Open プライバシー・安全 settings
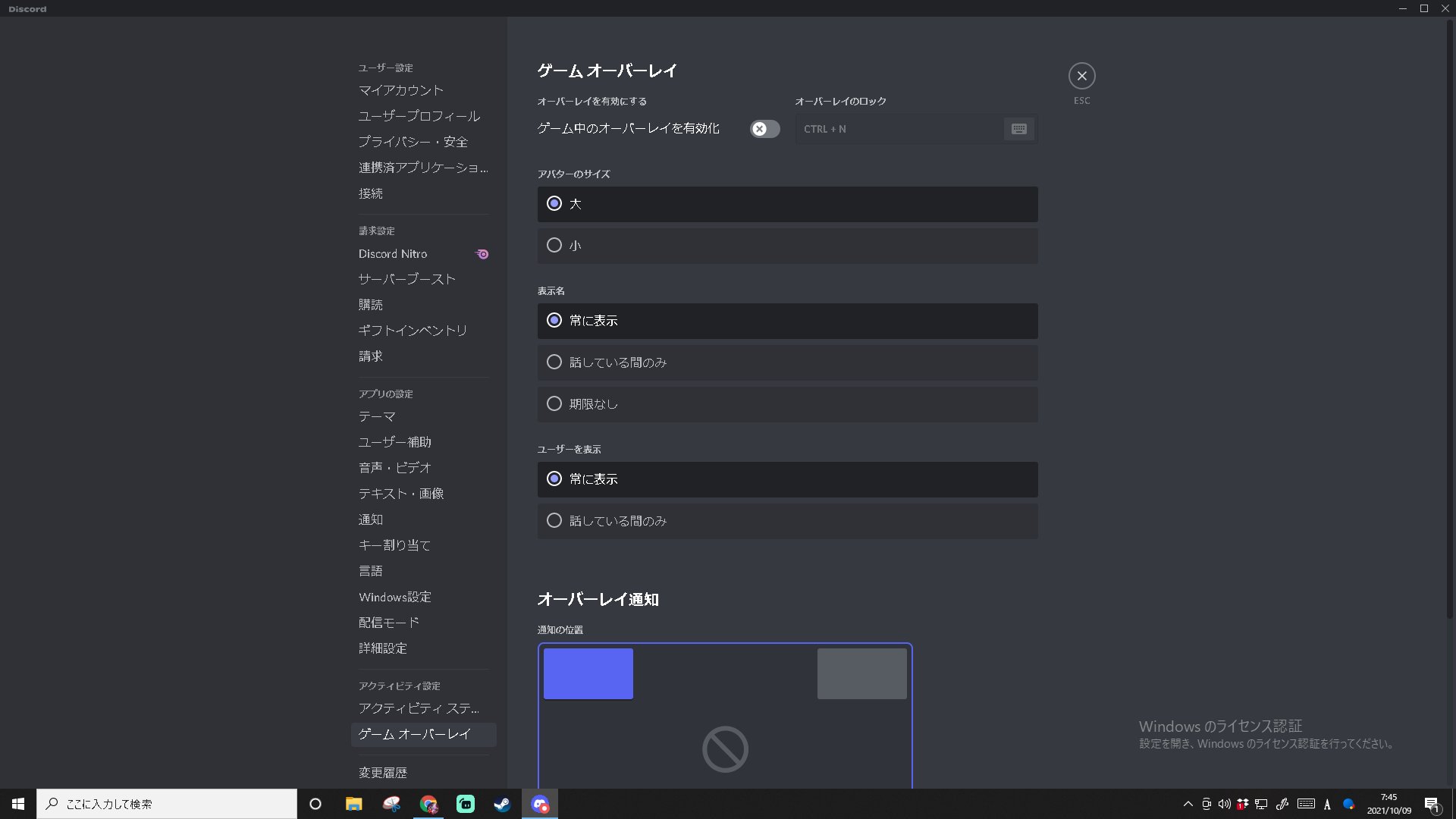This screenshot has width=1456, height=819. (x=423, y=142)
